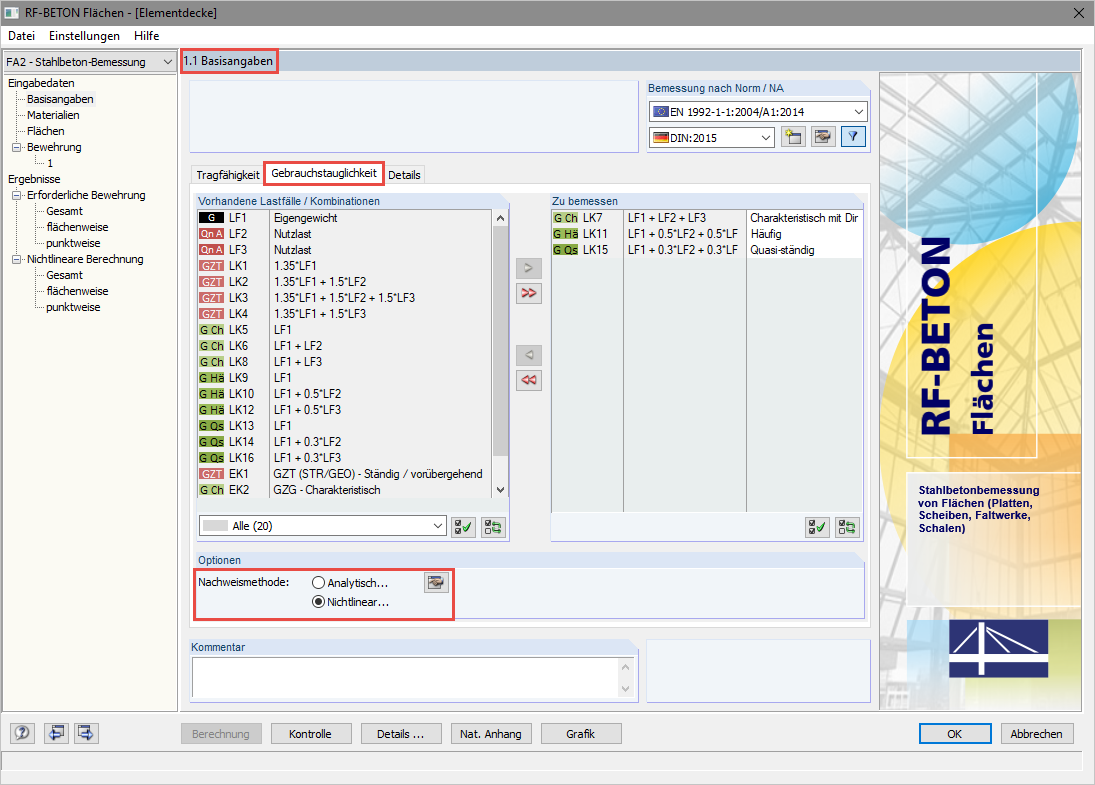Click the blue filter funnel icon
The width and height of the screenshot is (1095, 785).
tap(853, 137)
